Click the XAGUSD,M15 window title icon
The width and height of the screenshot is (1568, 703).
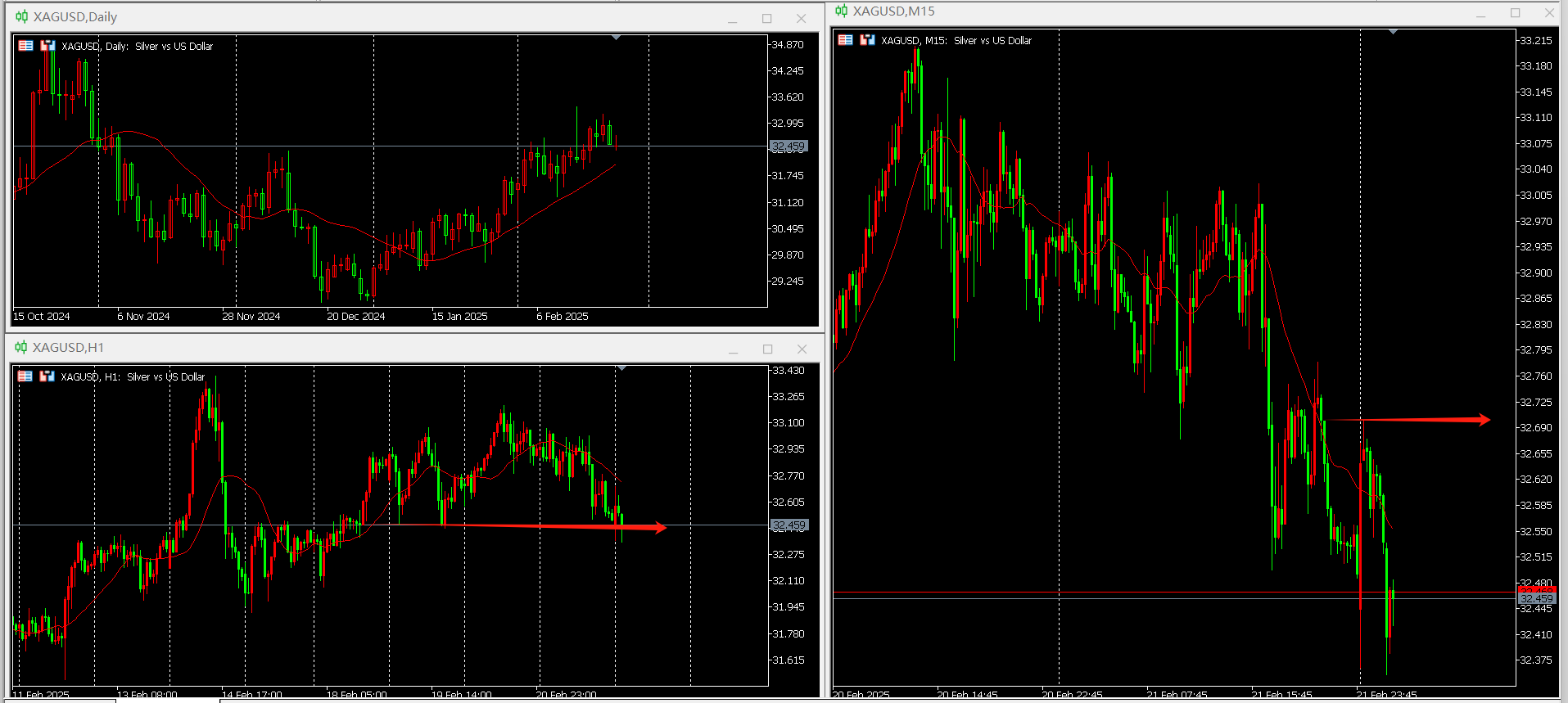[x=842, y=11]
